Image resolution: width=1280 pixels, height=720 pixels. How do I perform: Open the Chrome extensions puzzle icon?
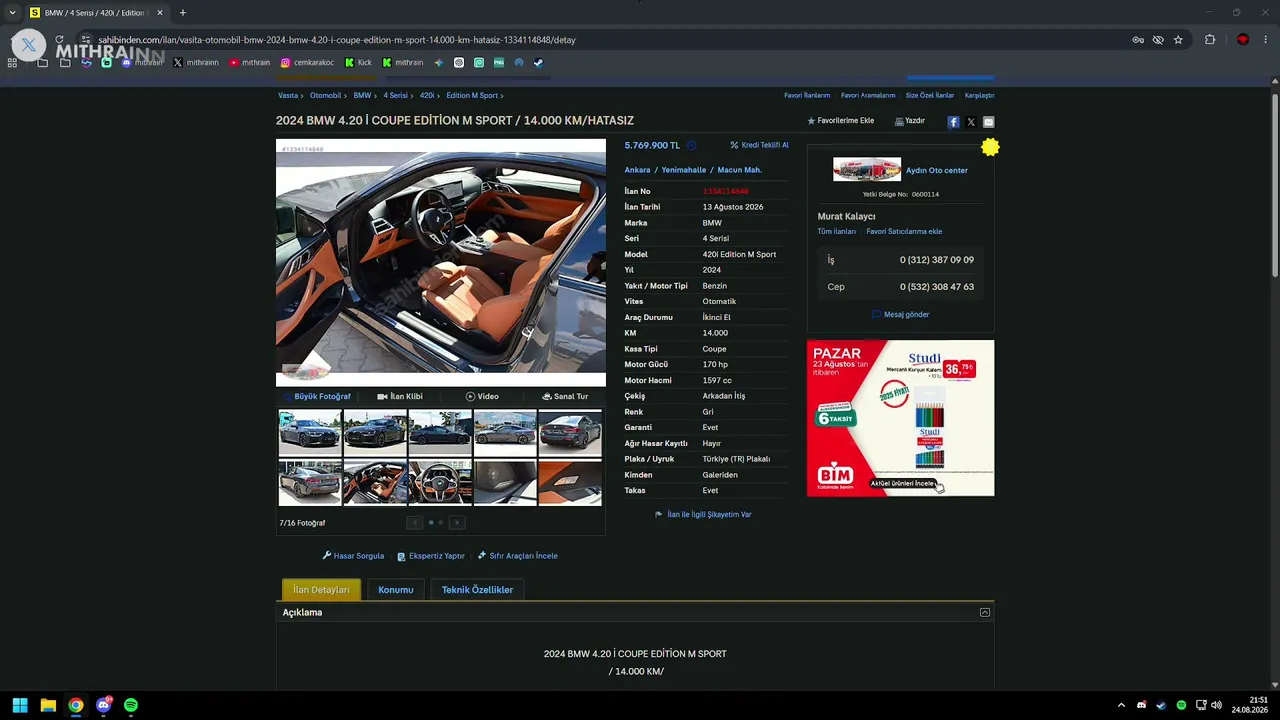point(1210,40)
